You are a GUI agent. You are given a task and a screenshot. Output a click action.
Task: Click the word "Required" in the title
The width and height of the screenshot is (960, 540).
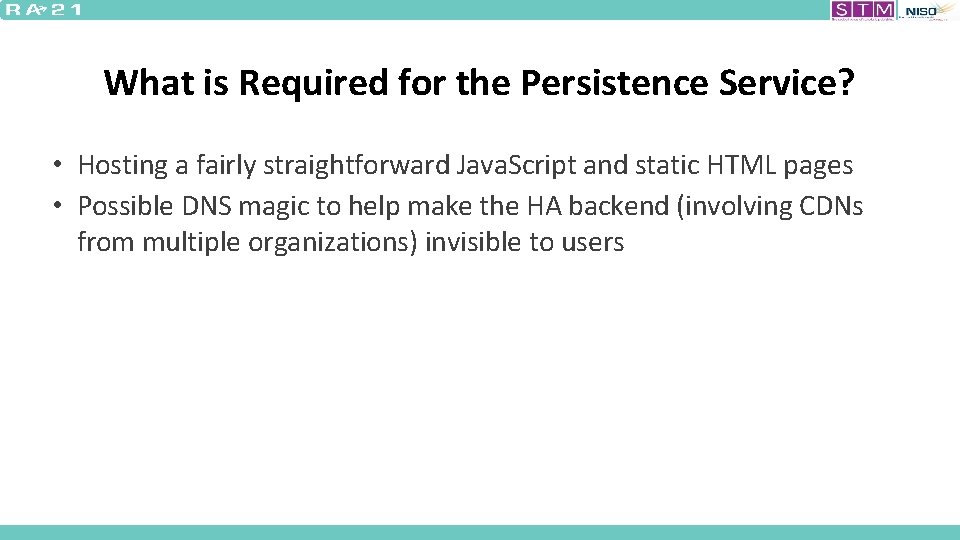pos(282,82)
